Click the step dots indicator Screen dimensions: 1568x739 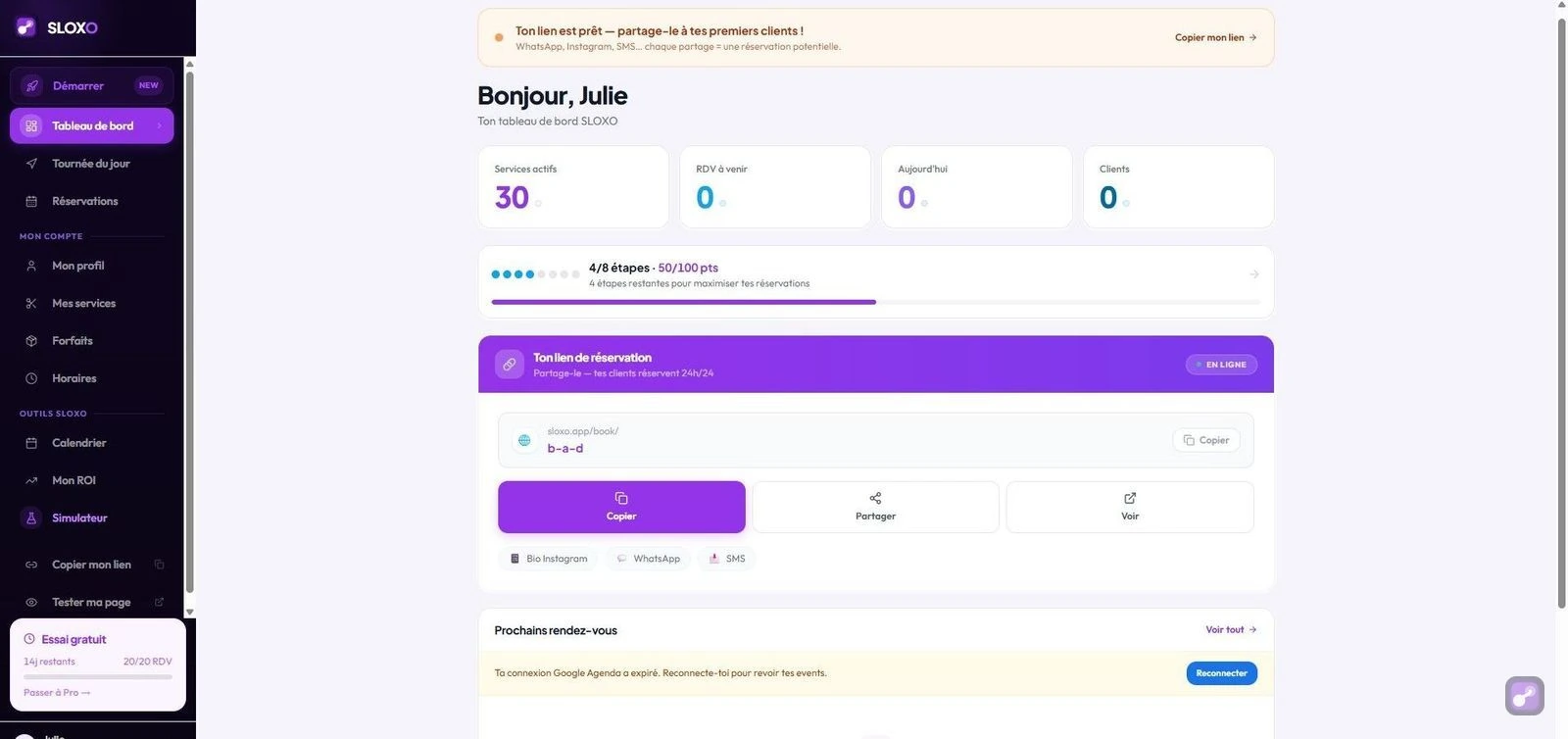535,274
